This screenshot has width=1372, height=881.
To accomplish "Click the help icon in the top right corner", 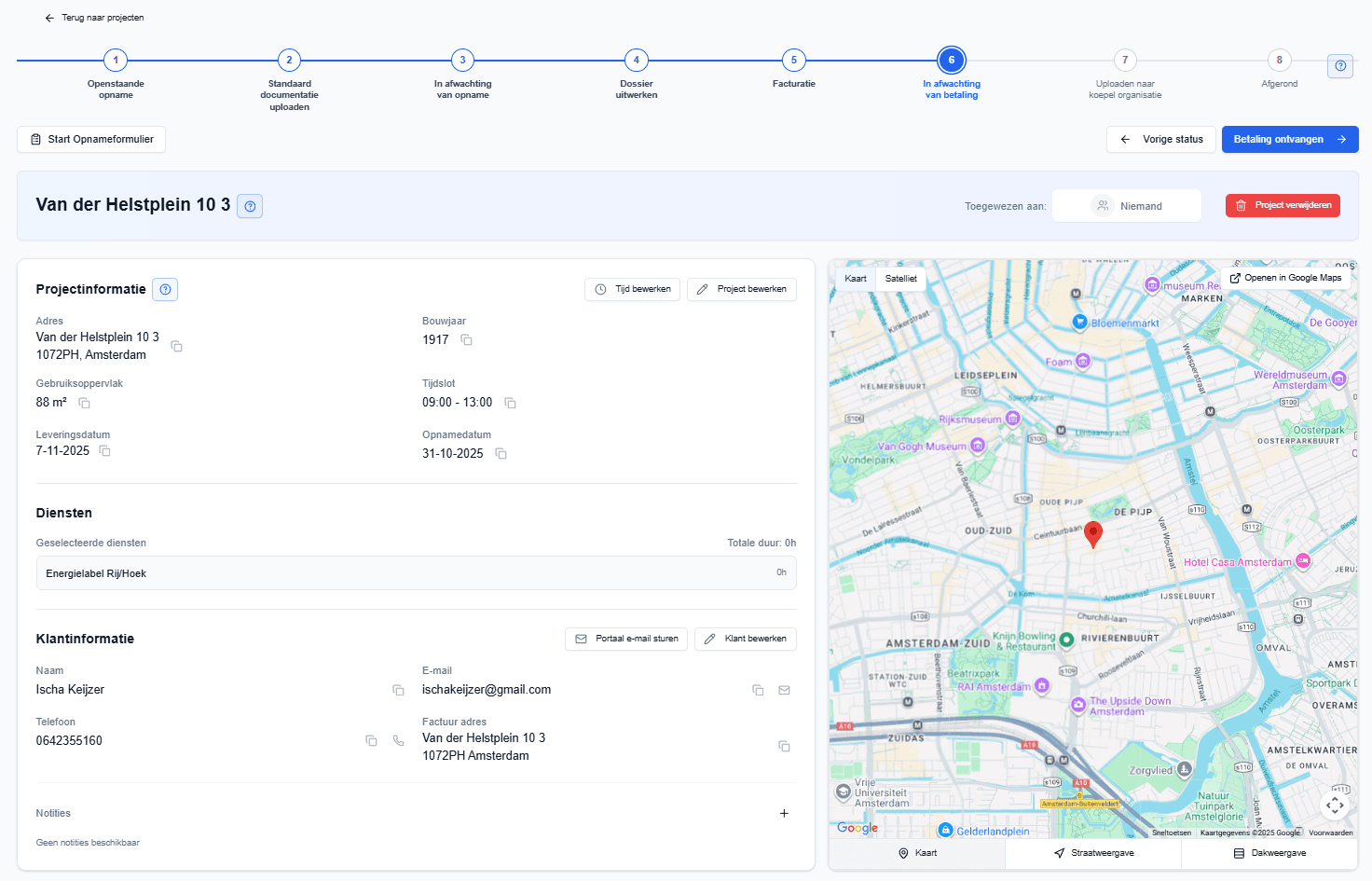I will coord(1339,65).
